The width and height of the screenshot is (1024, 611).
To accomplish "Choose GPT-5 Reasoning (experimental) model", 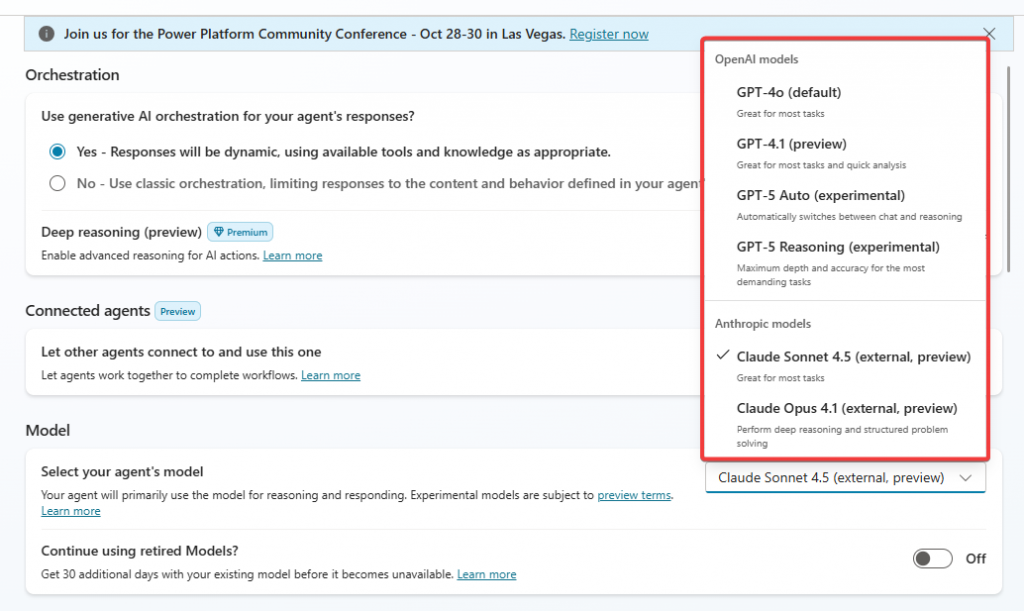I will (845, 263).
